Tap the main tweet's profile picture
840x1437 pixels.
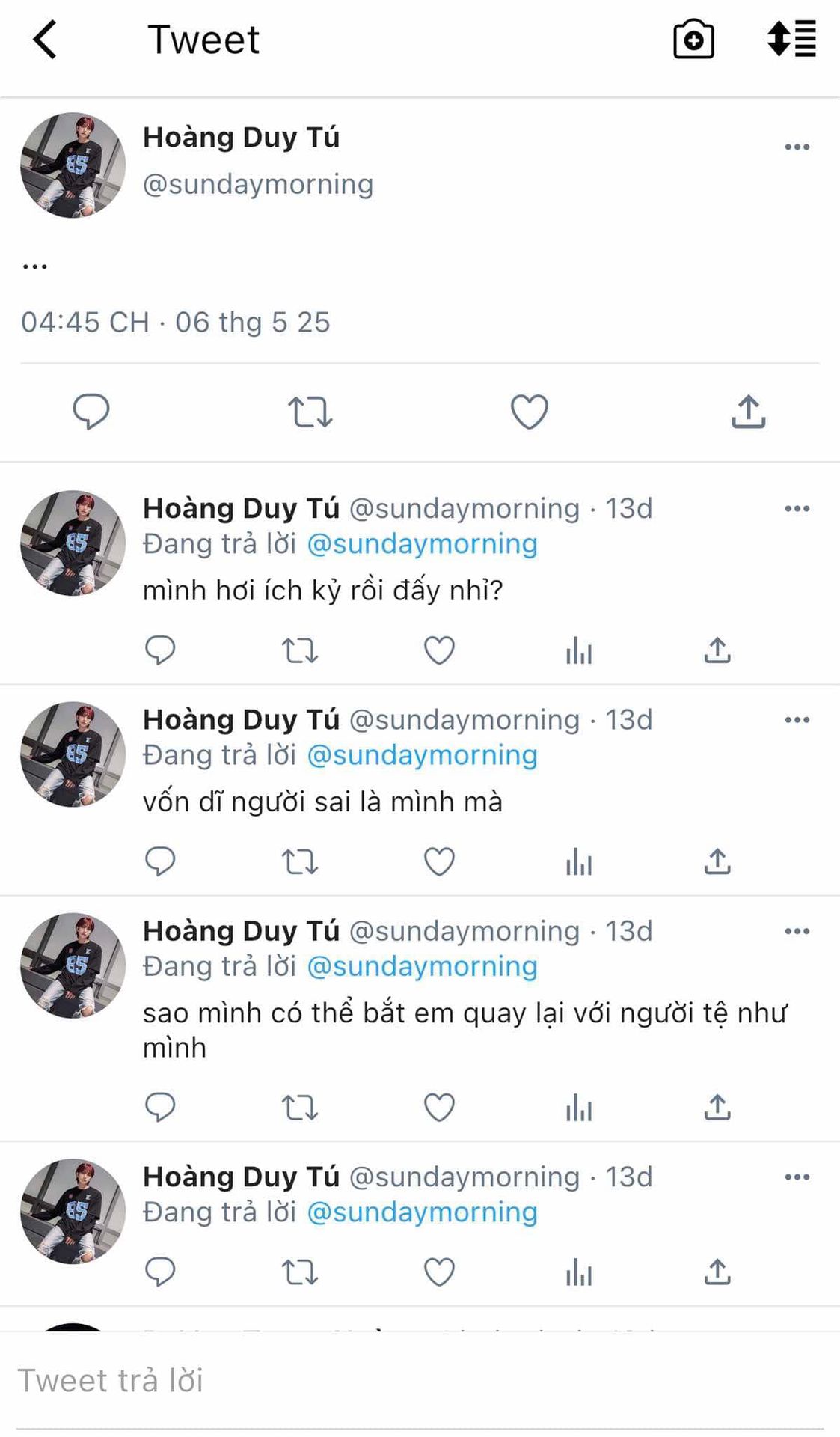(73, 165)
